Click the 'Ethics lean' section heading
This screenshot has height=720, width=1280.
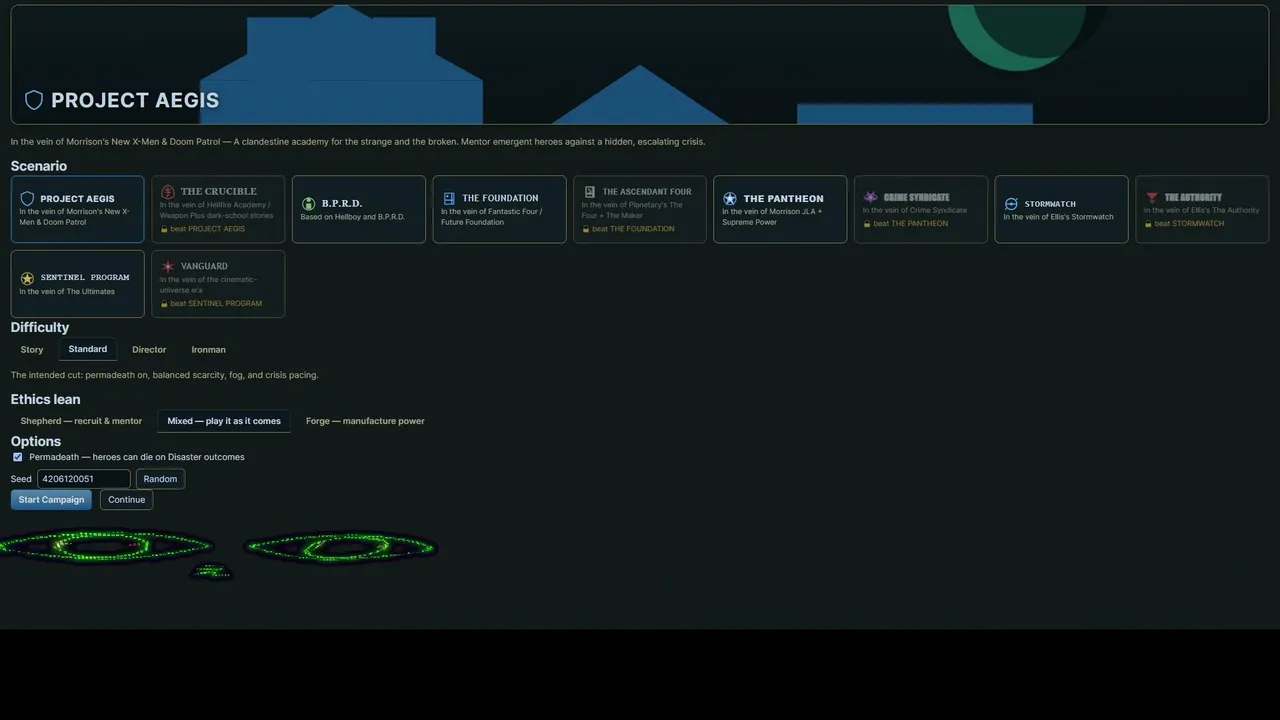(46, 399)
